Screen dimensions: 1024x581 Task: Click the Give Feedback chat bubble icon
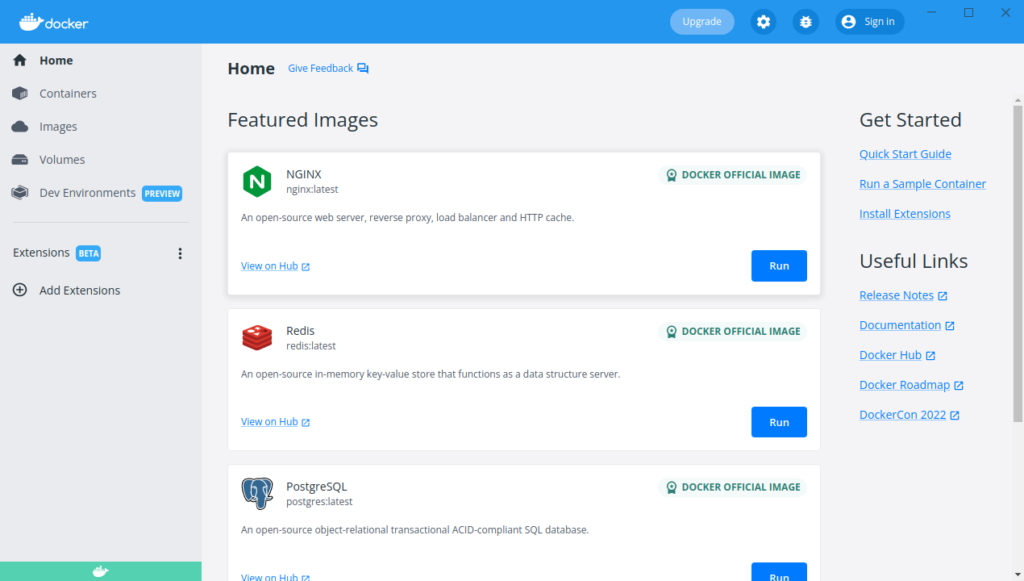363,69
